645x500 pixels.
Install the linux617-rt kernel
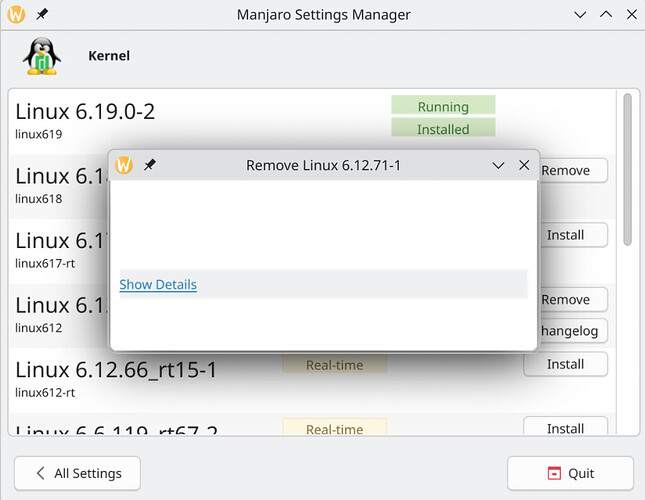click(565, 235)
